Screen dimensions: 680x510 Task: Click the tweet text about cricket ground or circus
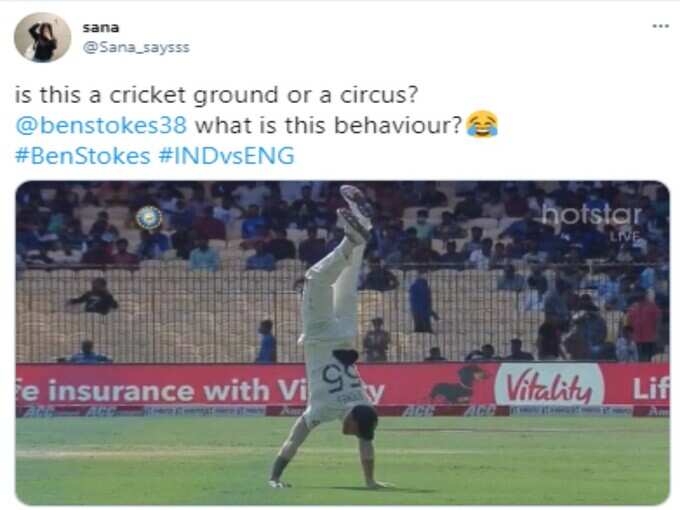216,95
